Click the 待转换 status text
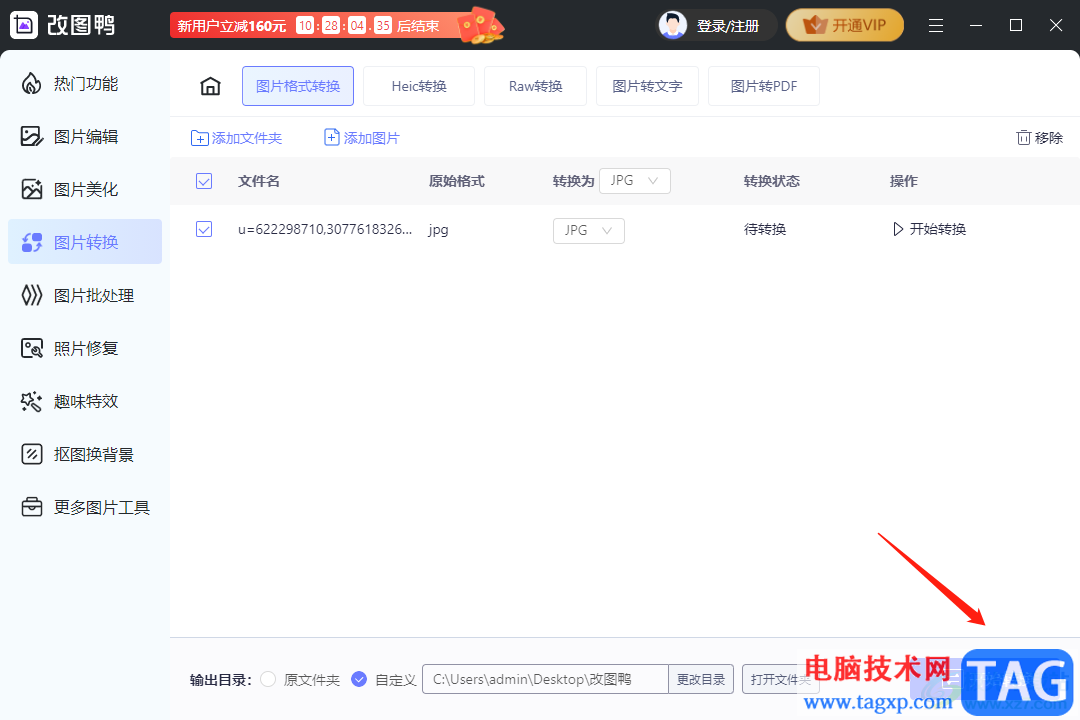1080x720 pixels. pos(765,229)
